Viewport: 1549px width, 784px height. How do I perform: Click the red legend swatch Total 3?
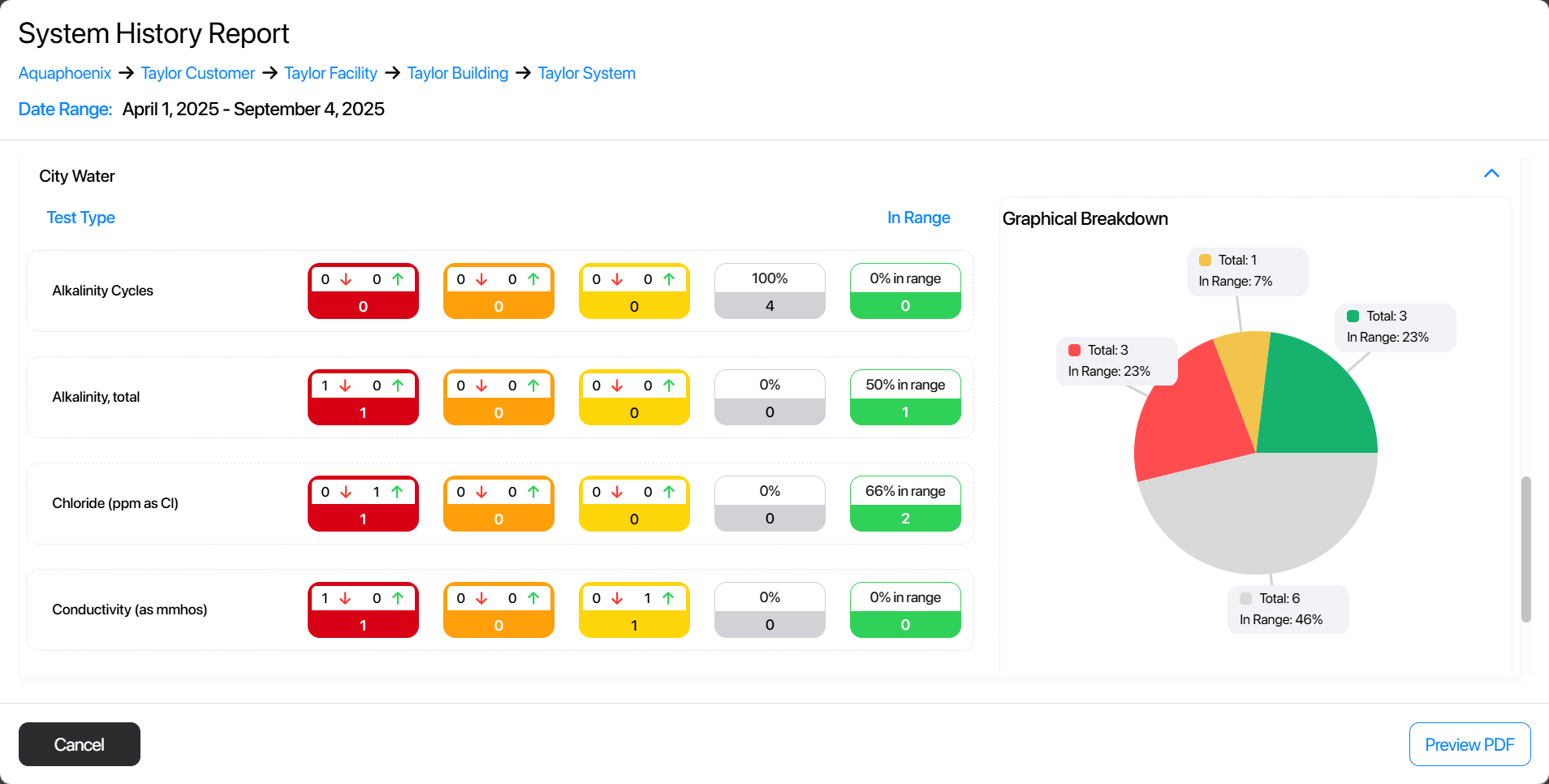click(1074, 351)
